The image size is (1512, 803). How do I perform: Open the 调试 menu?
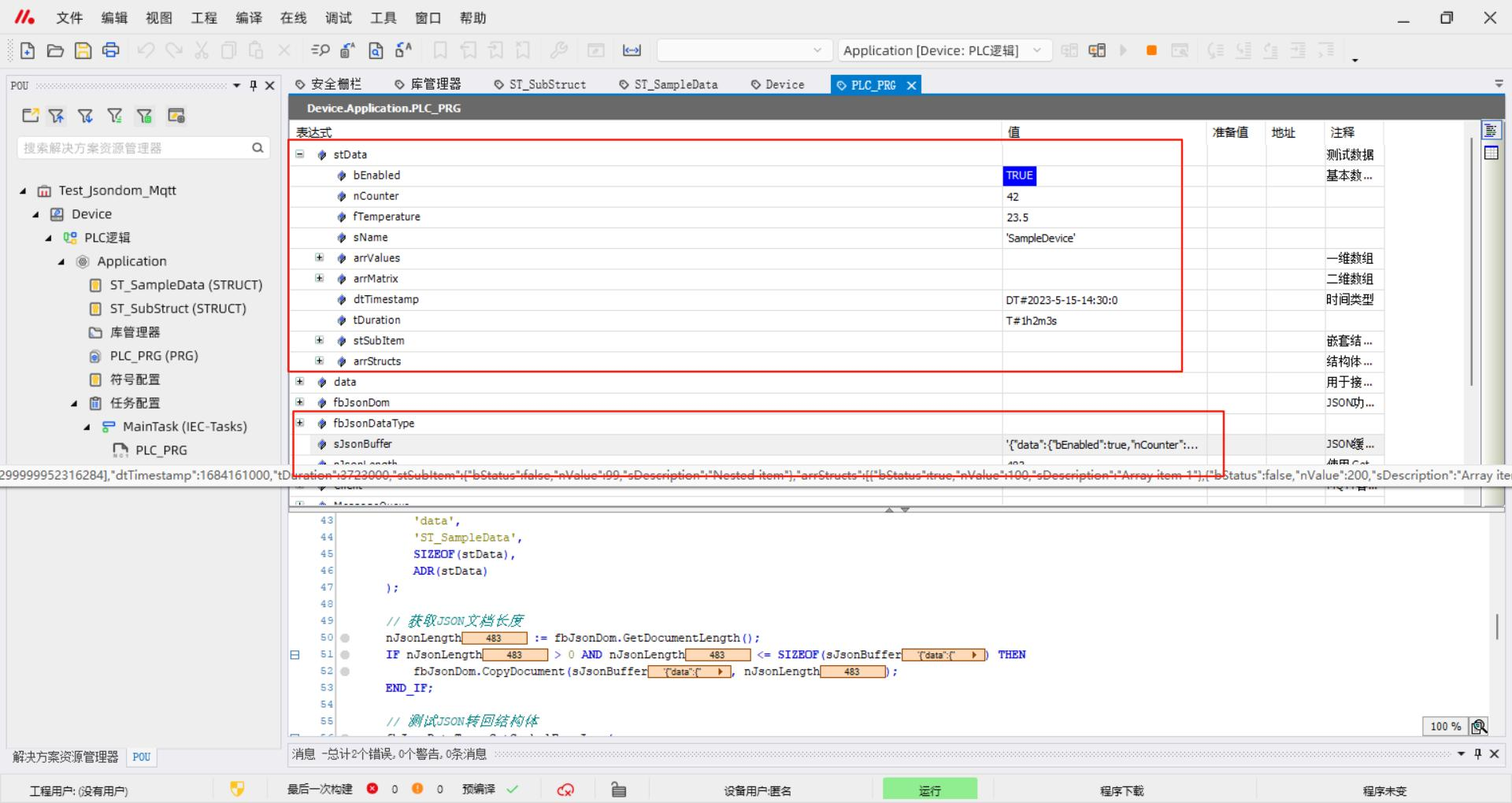point(339,17)
